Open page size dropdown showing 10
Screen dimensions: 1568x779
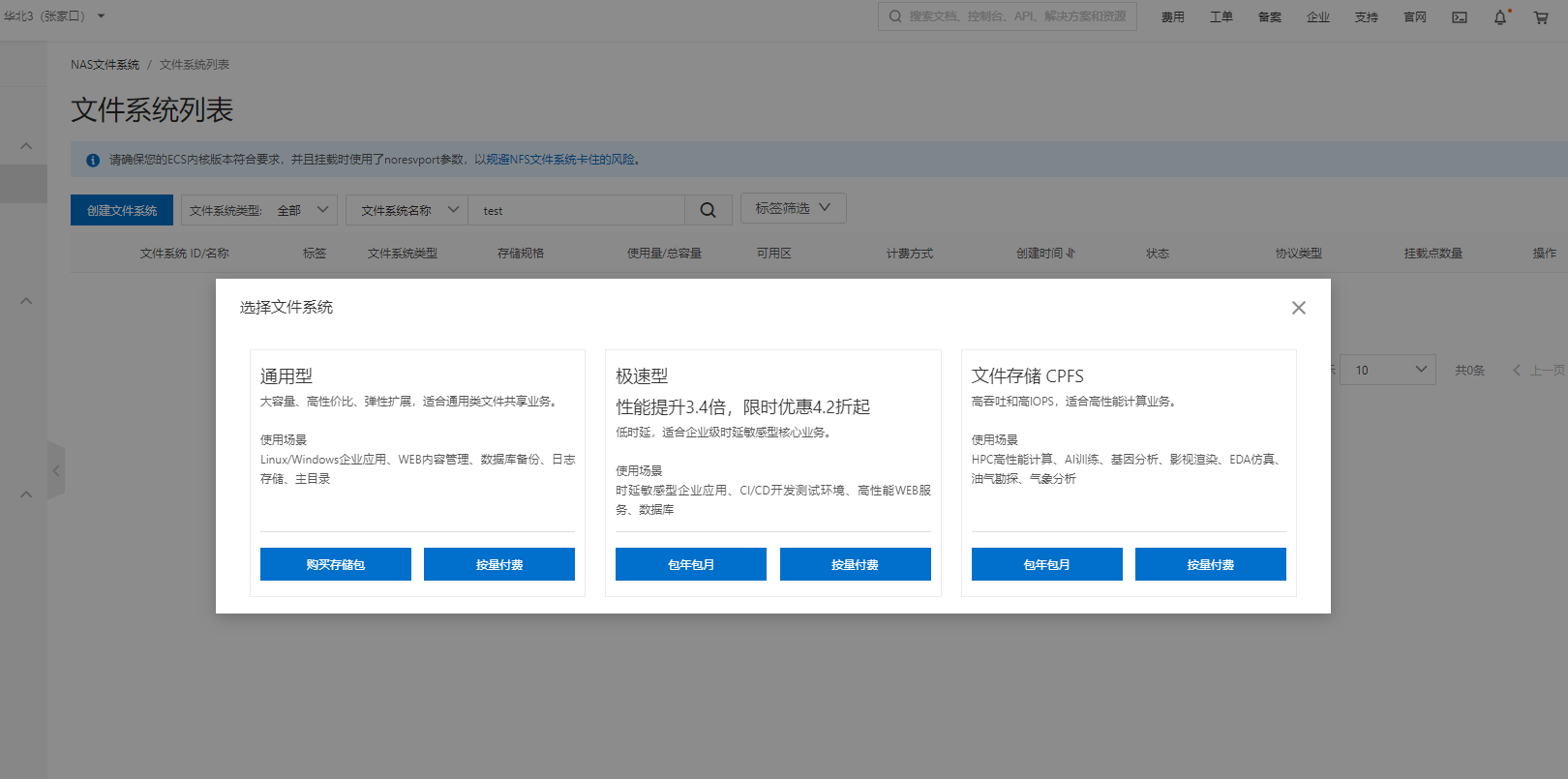1388,370
